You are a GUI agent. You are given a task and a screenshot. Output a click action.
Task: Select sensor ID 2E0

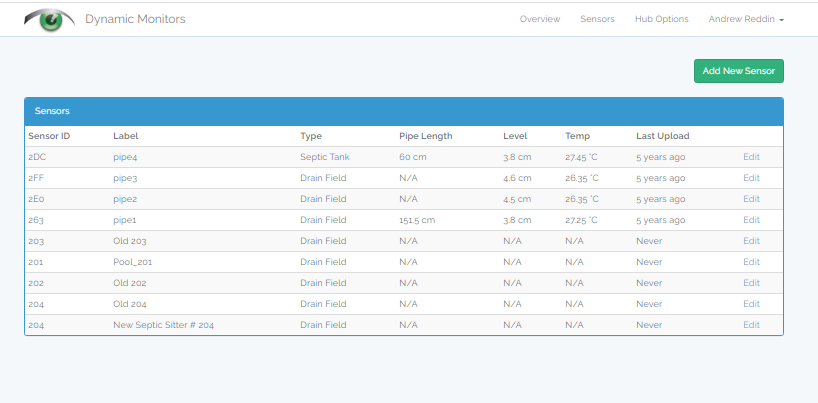(37, 199)
